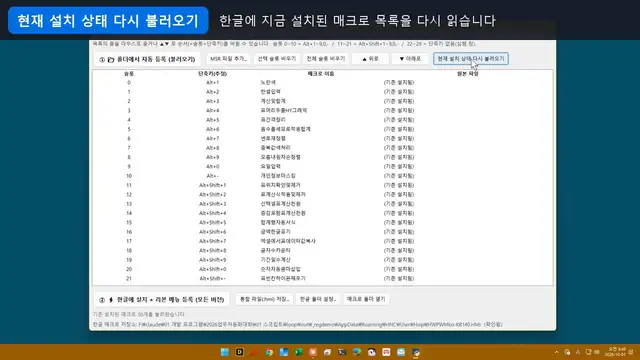Viewport: 640px width, 360px height.
Task: Click 선택 슬롯 비우기 button
Action: (x=277, y=59)
